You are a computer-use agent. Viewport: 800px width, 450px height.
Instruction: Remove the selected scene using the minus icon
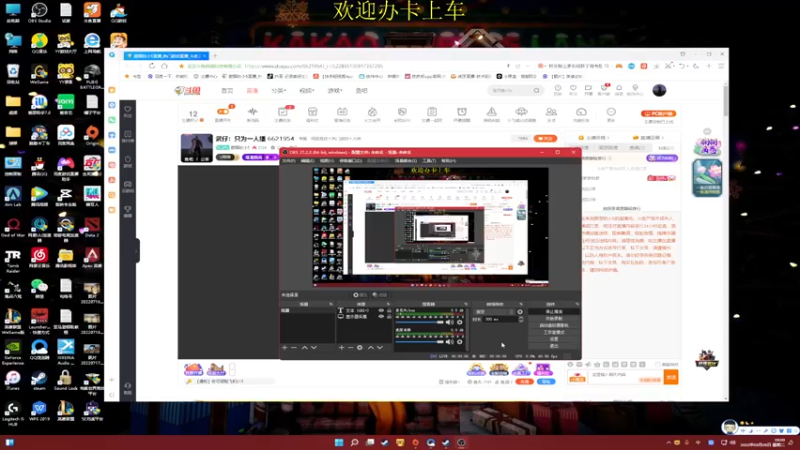pos(293,347)
